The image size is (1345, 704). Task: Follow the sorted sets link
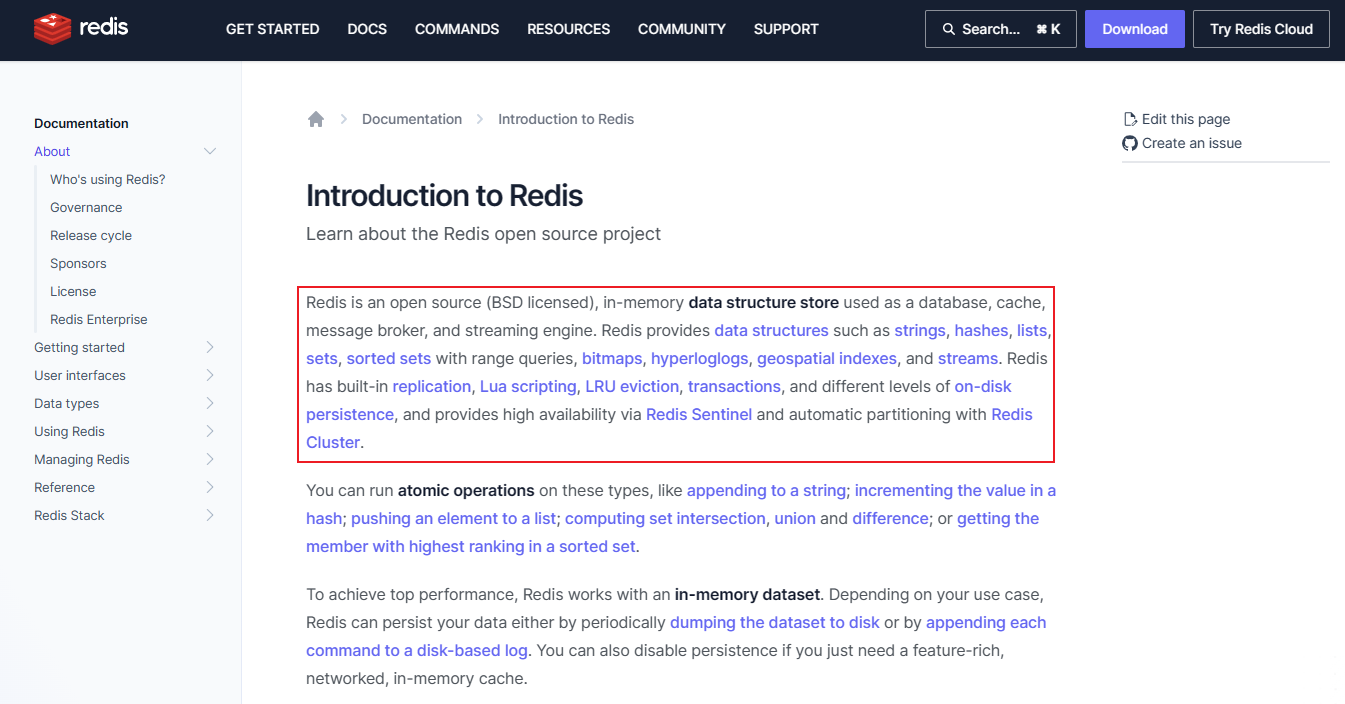click(x=389, y=358)
